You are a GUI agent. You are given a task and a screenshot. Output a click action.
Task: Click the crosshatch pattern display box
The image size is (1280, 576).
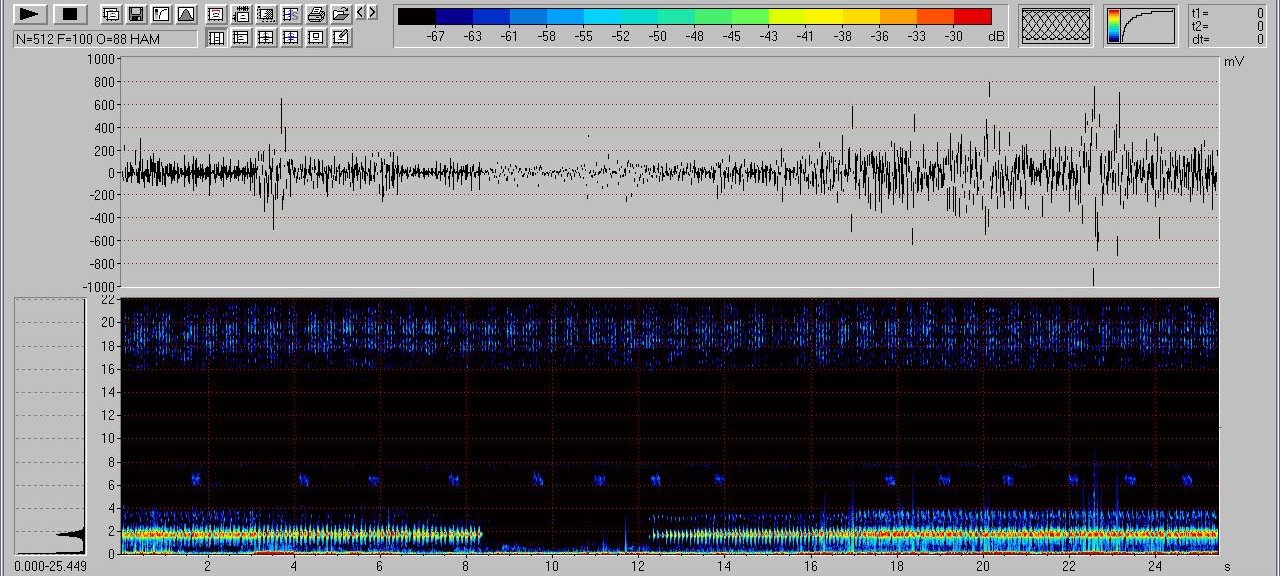pyautogui.click(x=1056, y=26)
